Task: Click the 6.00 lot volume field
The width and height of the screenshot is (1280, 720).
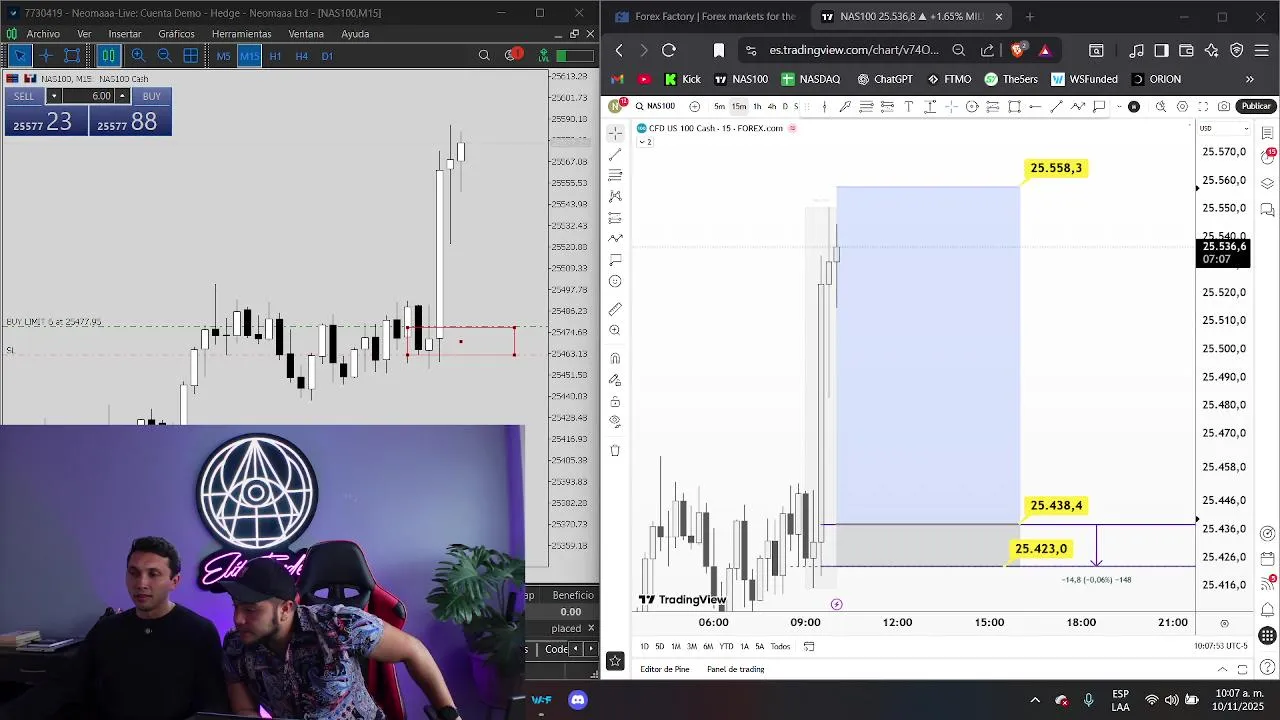Action: coord(89,96)
